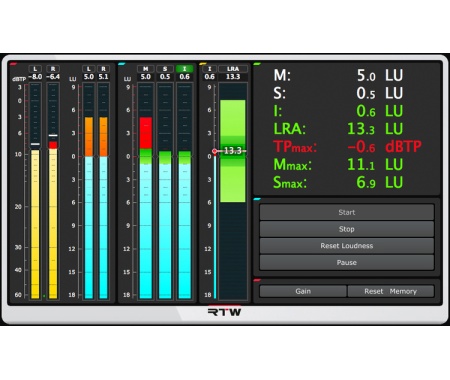The width and height of the screenshot is (450, 380).
Task: Click the red corner marker of the true peak panel
Action: click(x=13, y=64)
